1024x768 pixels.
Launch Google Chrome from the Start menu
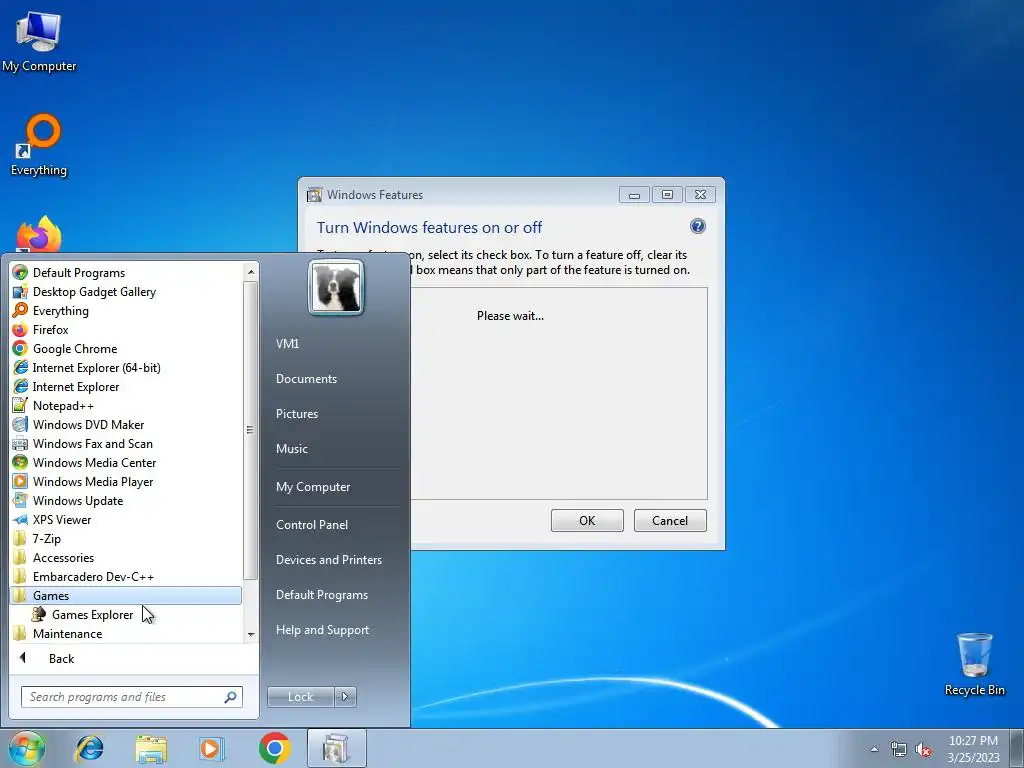click(126, 349)
